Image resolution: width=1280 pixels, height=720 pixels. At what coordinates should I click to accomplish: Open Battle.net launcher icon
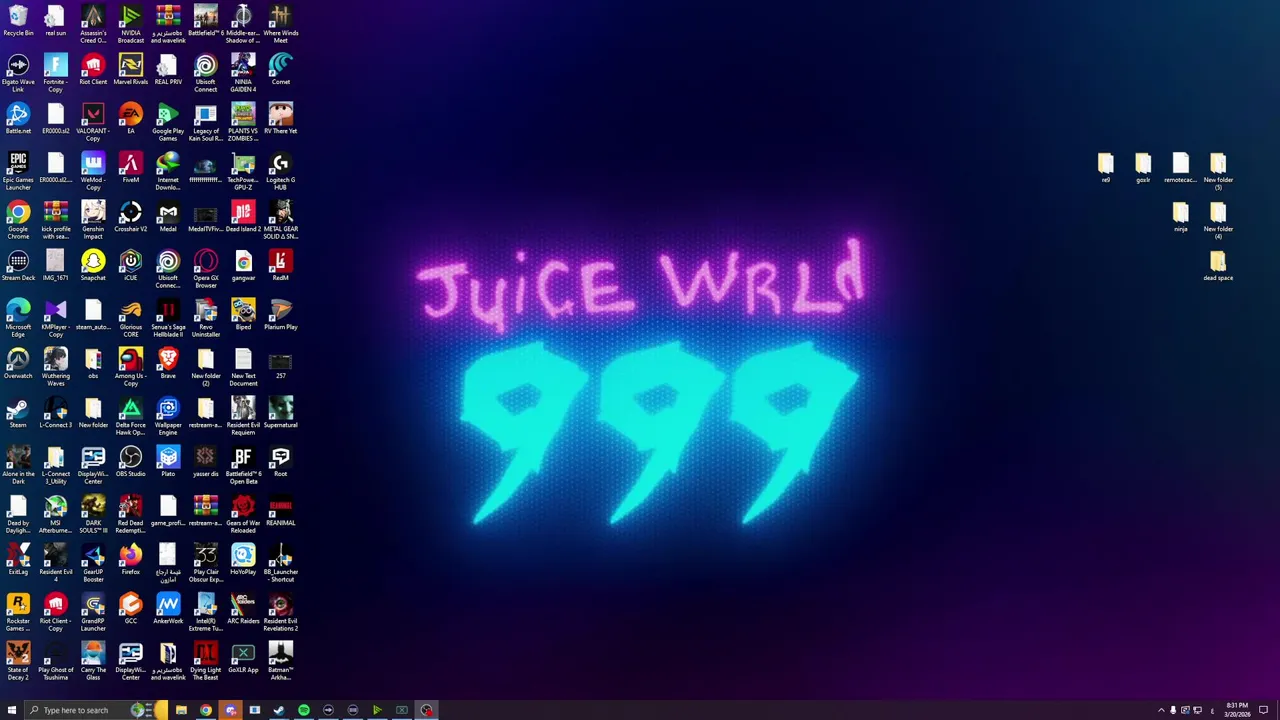click(x=18, y=119)
